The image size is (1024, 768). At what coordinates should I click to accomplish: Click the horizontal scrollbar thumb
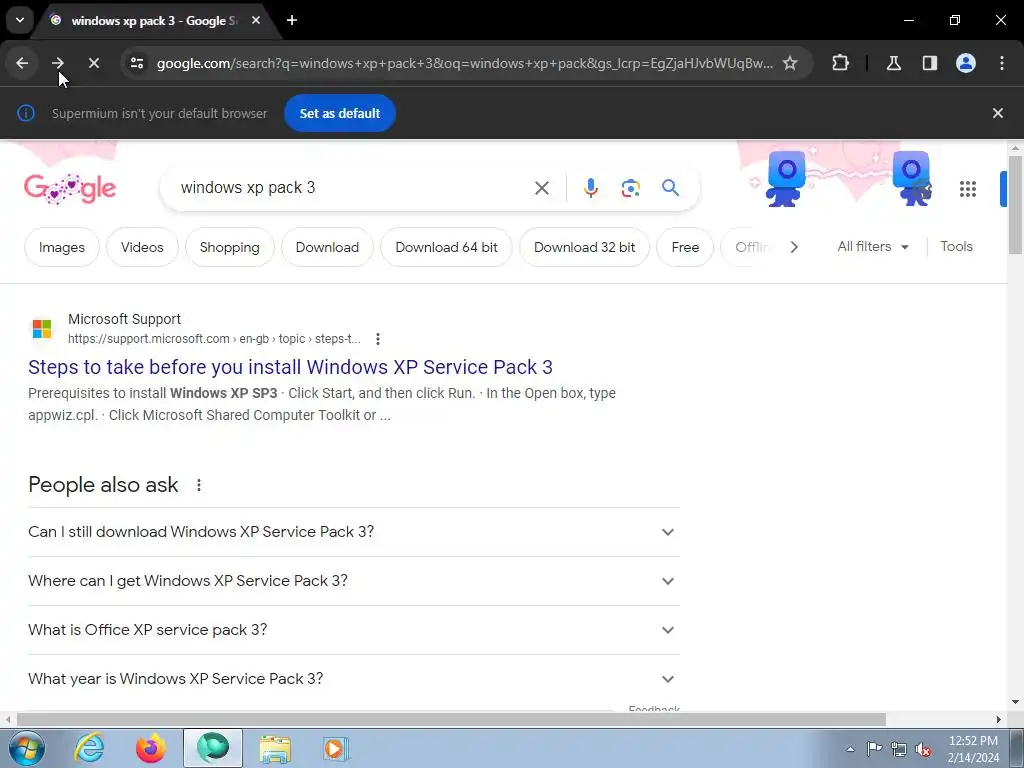tap(451, 720)
